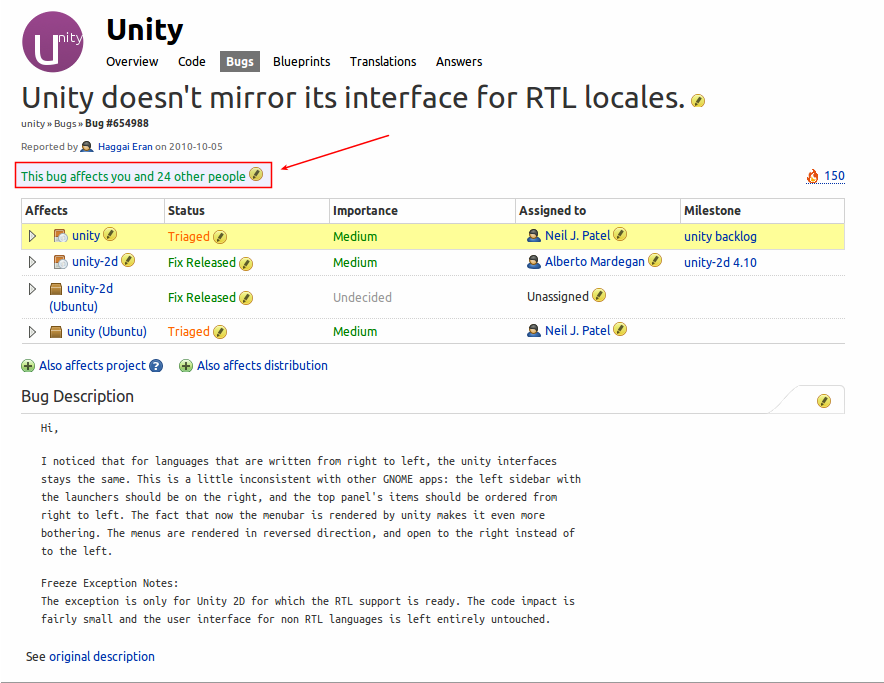884x683 pixels.
Task: Open the Blueprints tab
Action: [301, 62]
